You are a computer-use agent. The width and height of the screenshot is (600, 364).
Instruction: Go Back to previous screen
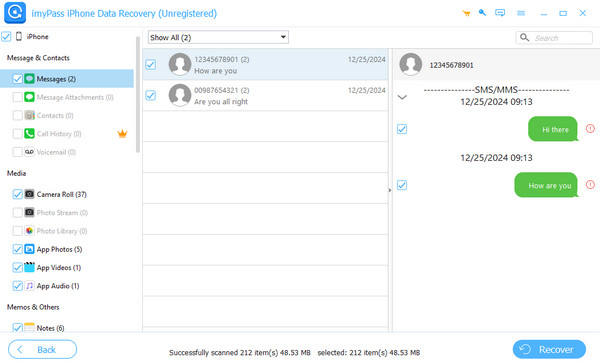coord(42,349)
